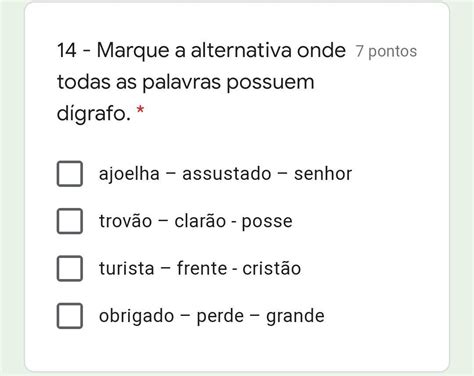474x376 pixels.
Task: Click the word 'posse' in the second option
Action: click(x=267, y=222)
